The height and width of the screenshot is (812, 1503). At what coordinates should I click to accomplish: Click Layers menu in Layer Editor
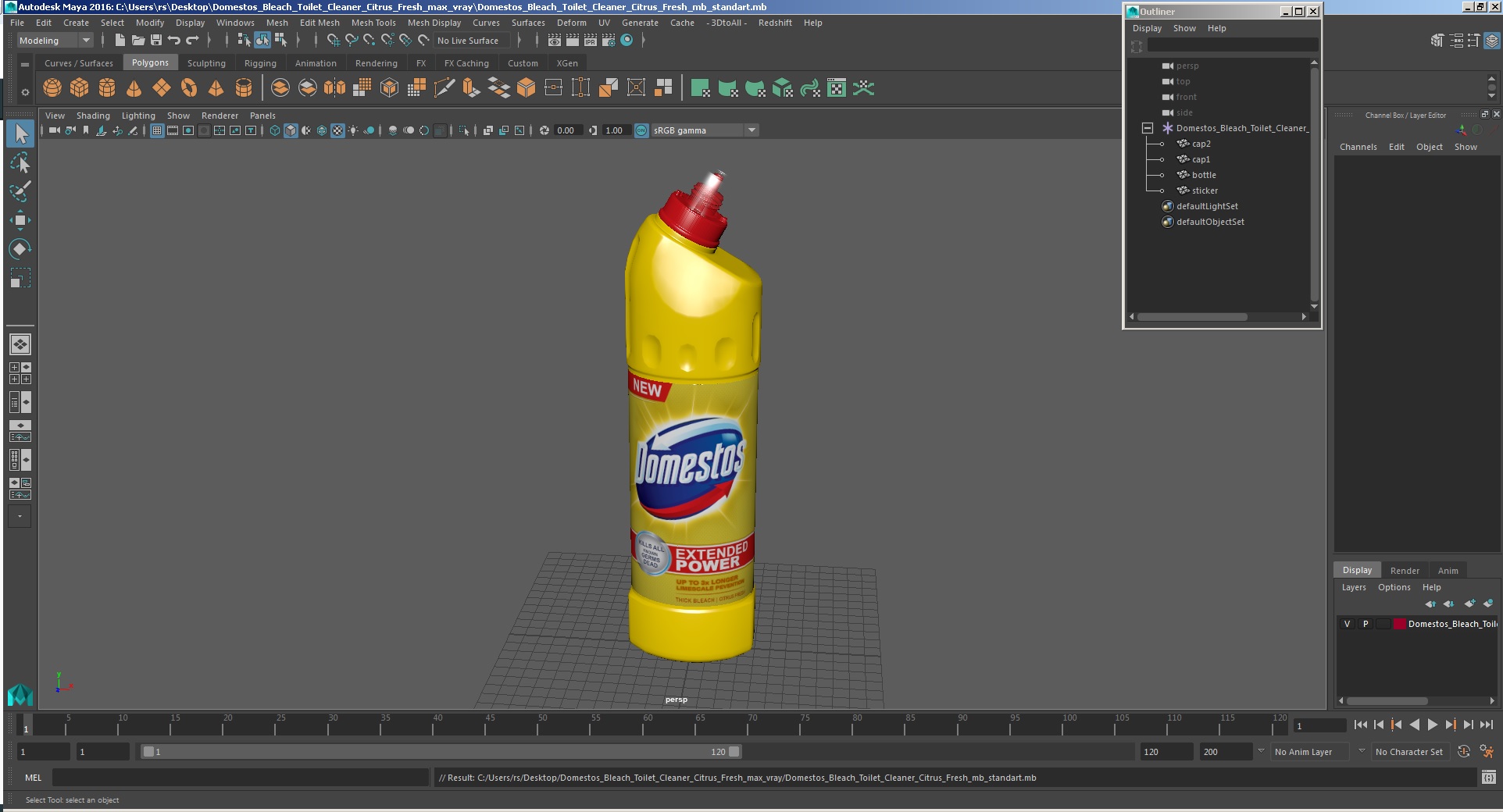coord(1354,587)
